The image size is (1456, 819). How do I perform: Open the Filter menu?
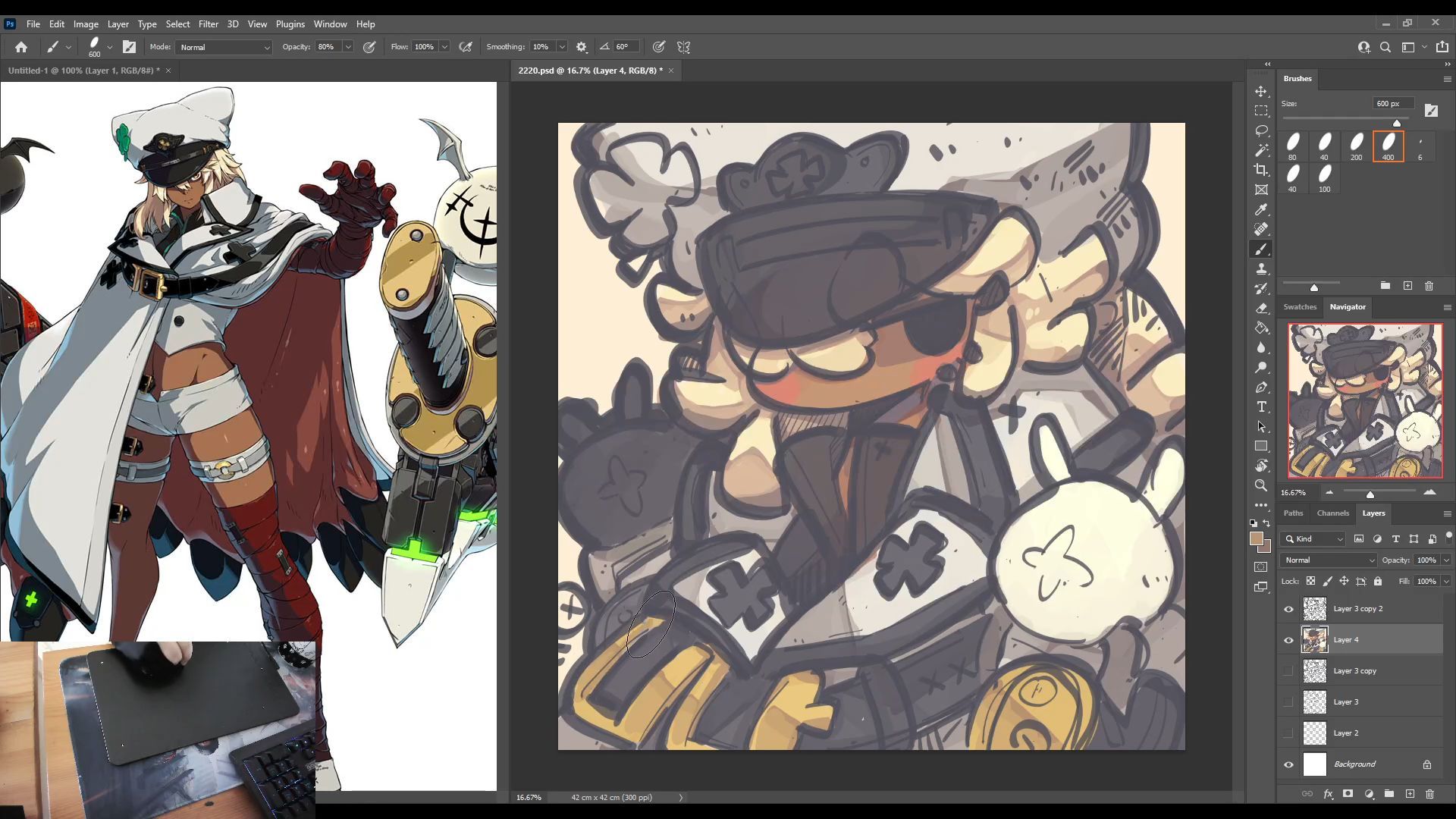208,24
